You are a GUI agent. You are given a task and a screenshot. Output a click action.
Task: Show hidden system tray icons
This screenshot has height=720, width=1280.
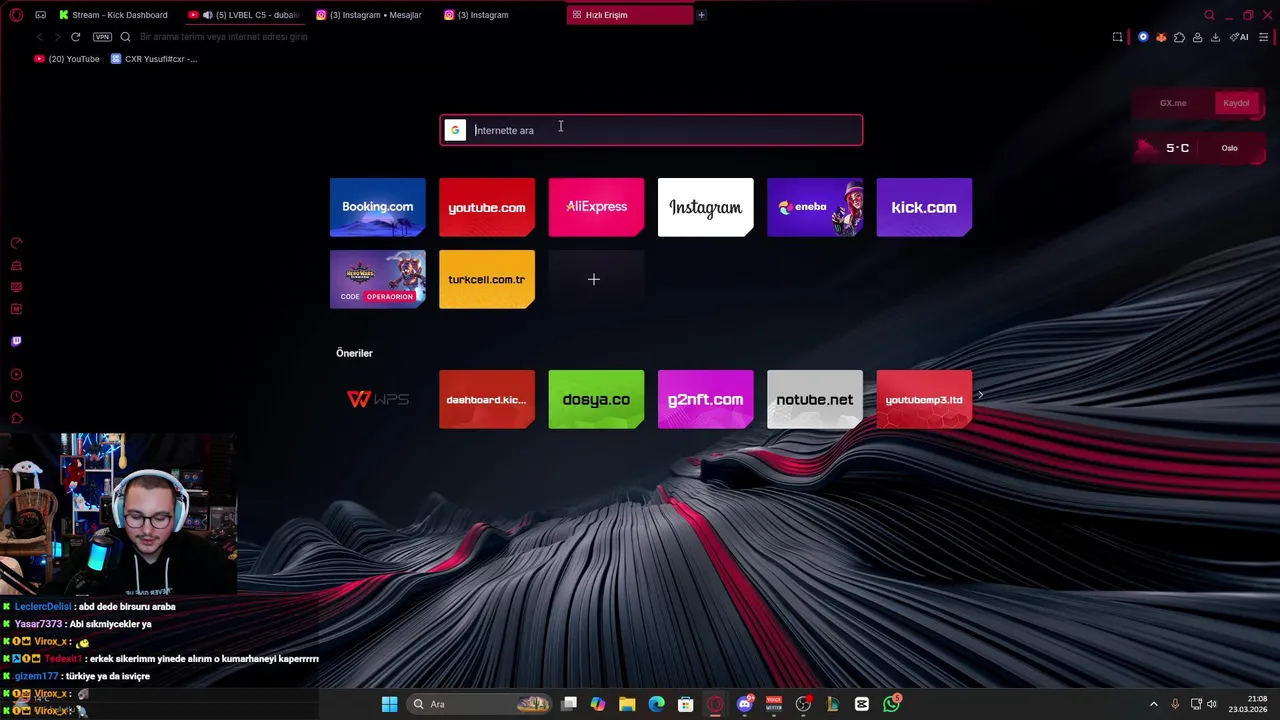1153,704
